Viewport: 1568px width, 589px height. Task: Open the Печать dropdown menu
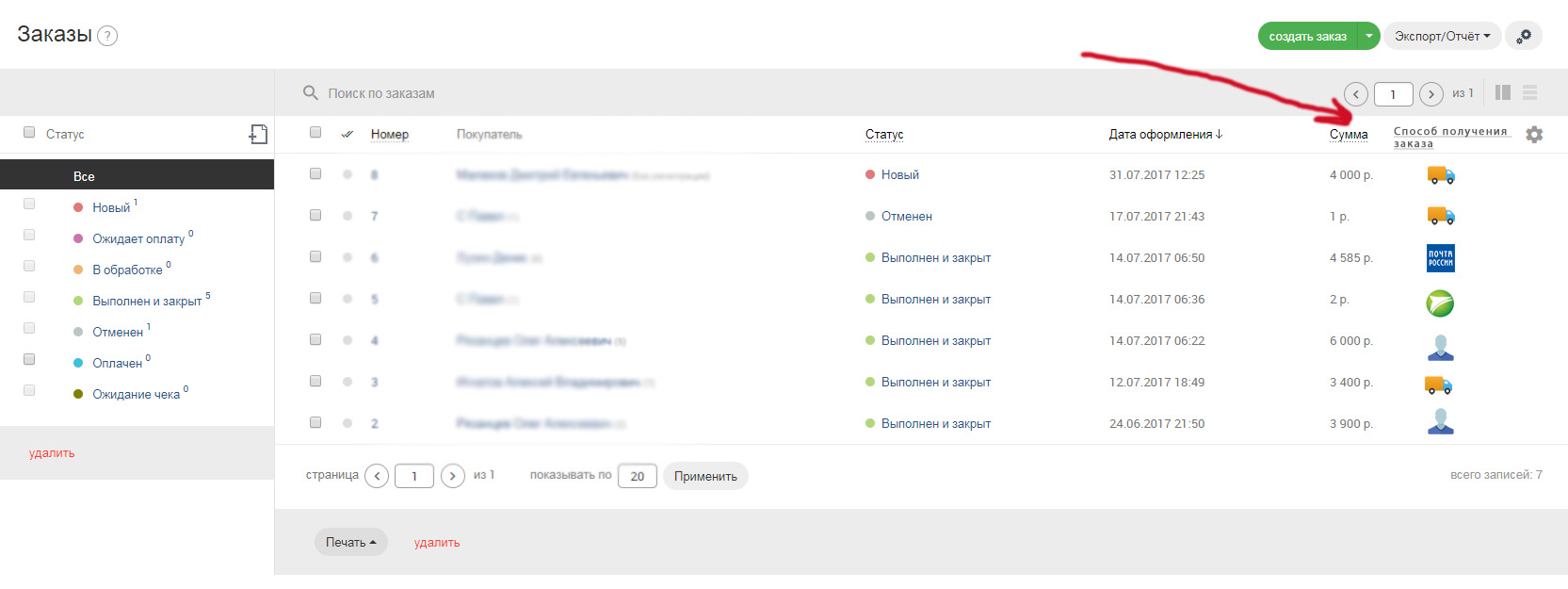[350, 542]
